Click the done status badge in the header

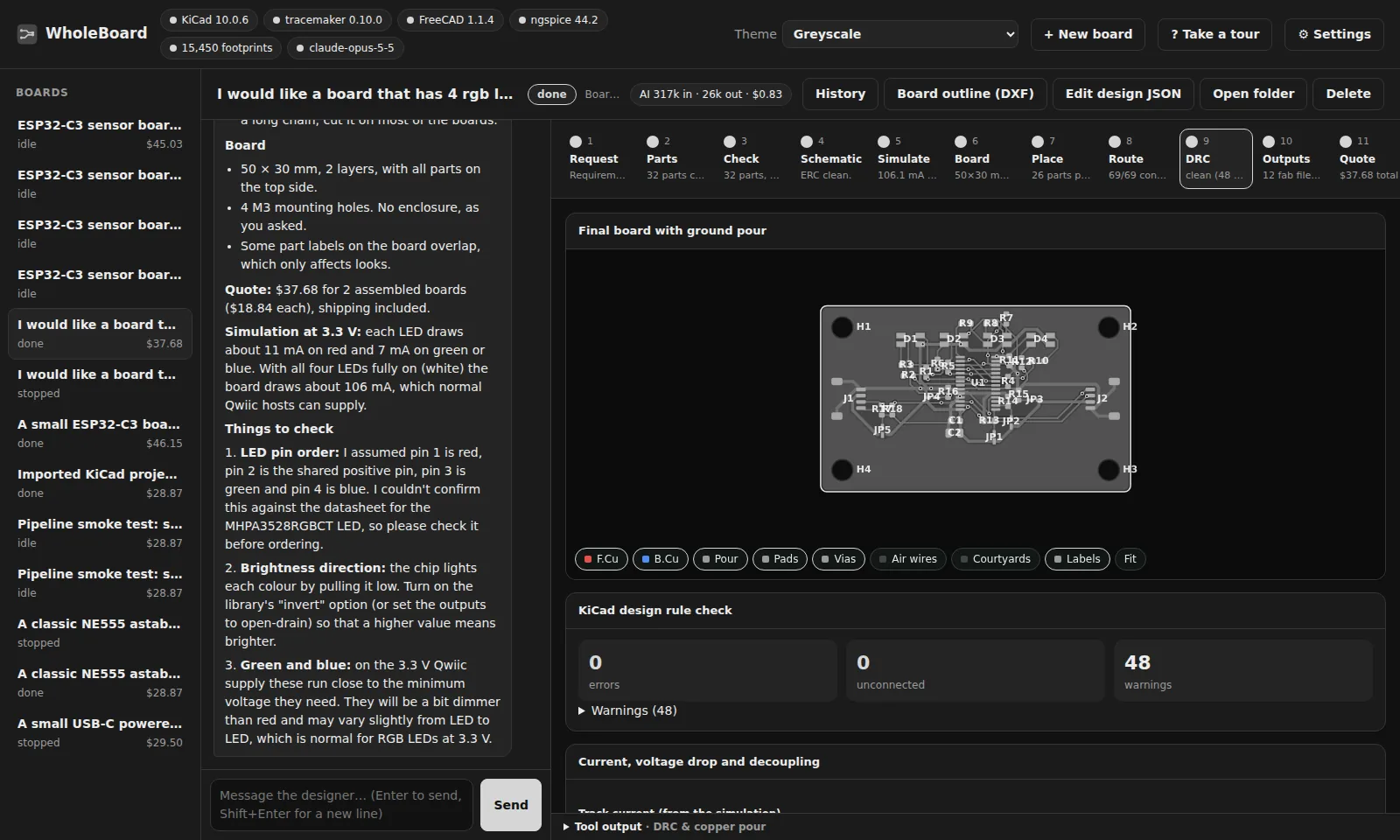click(552, 94)
